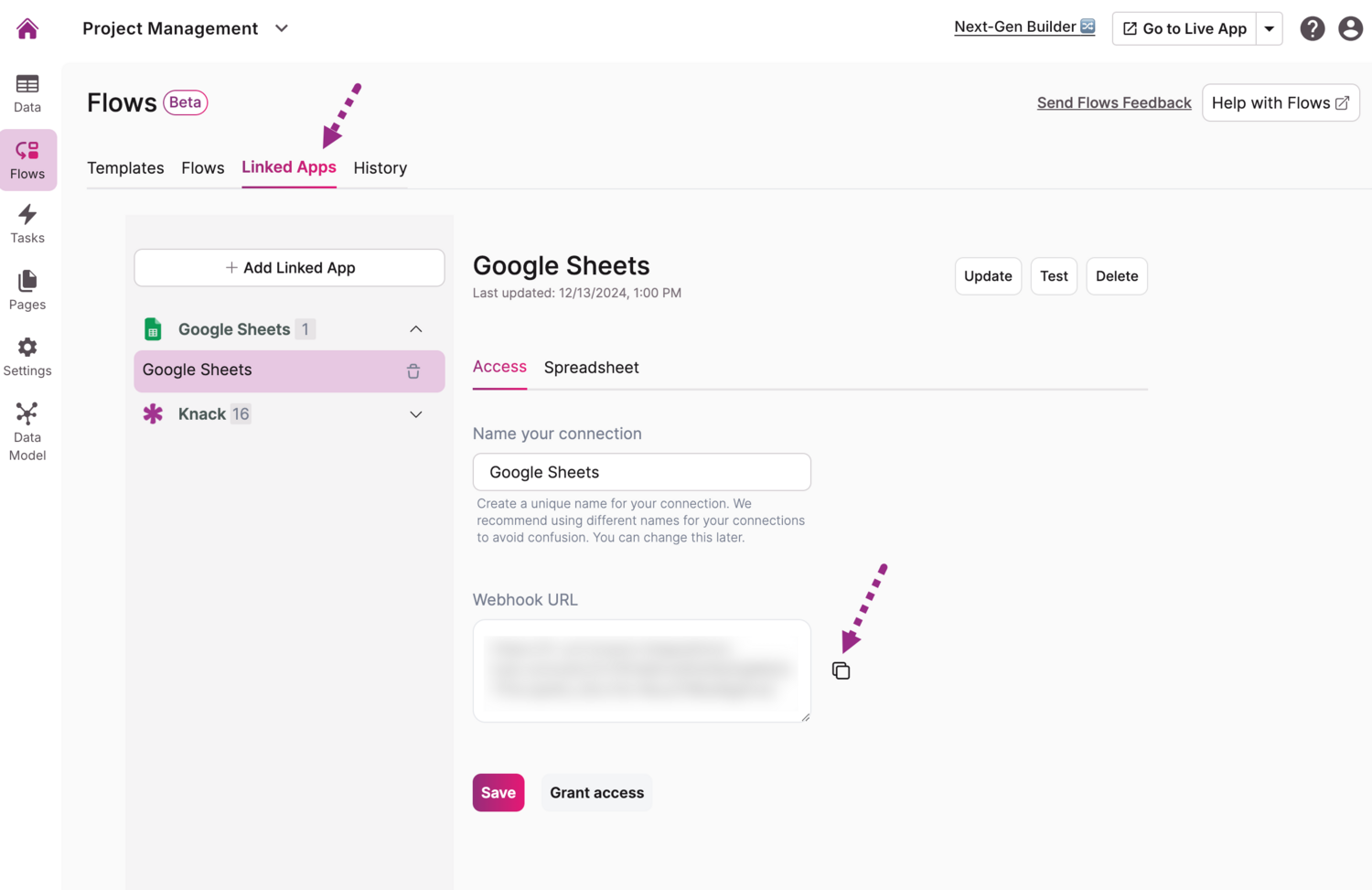Screen dimensions: 1372x890
Task: Open Settings gear in sidebar
Action: point(27,357)
